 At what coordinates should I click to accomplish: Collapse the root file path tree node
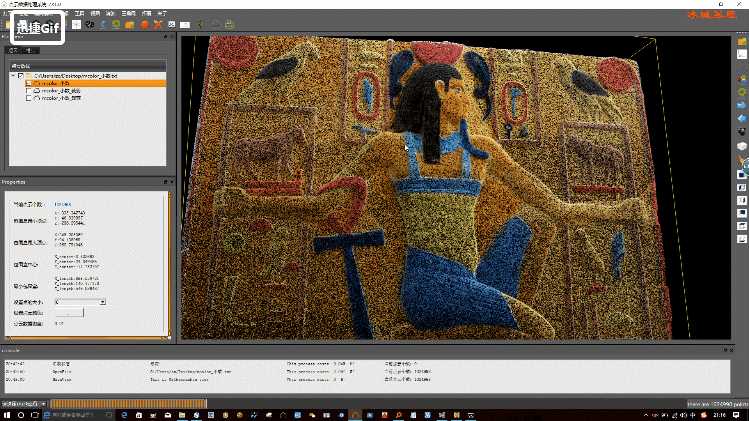click(x=13, y=76)
